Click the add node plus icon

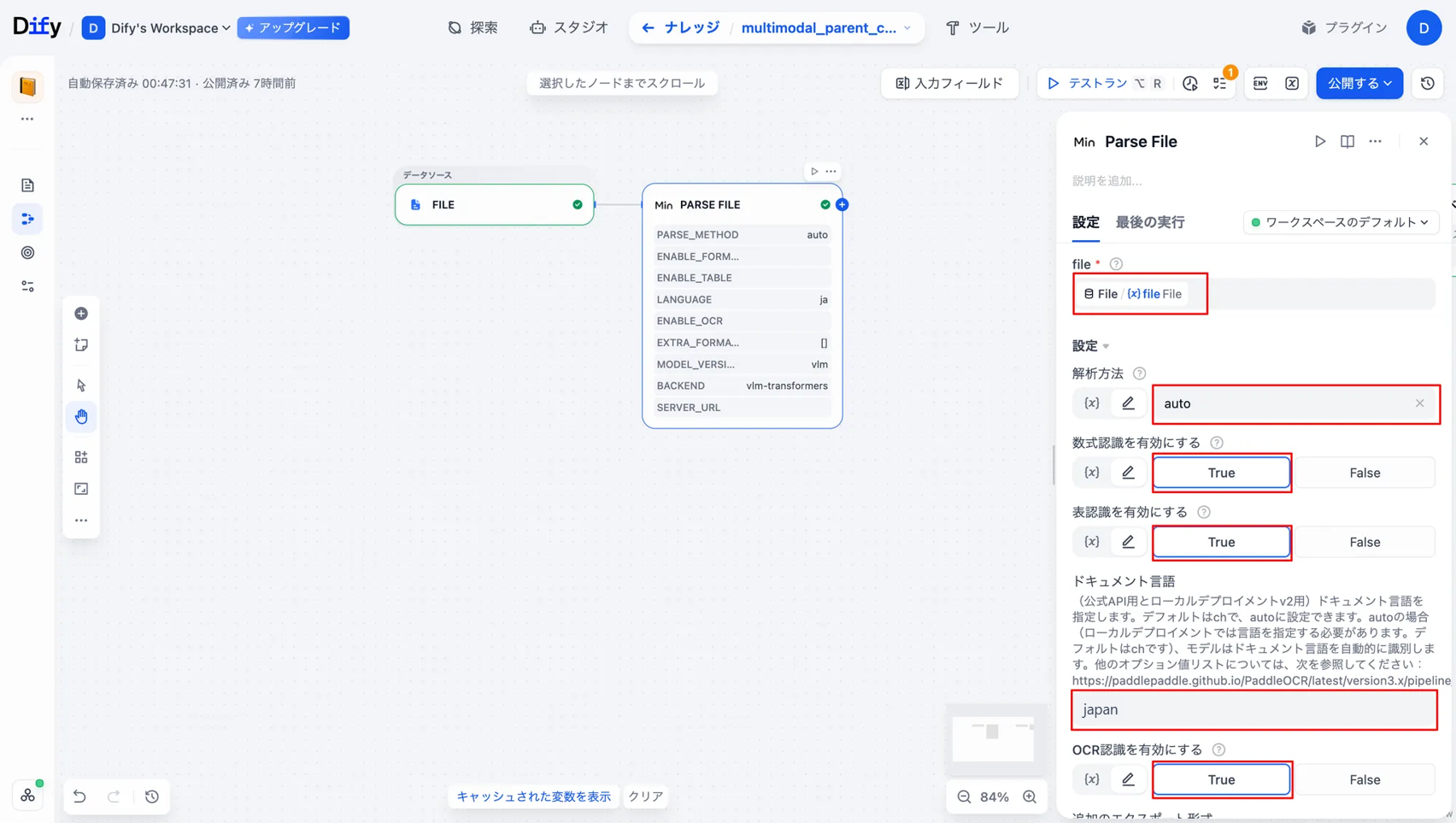[x=81, y=314]
